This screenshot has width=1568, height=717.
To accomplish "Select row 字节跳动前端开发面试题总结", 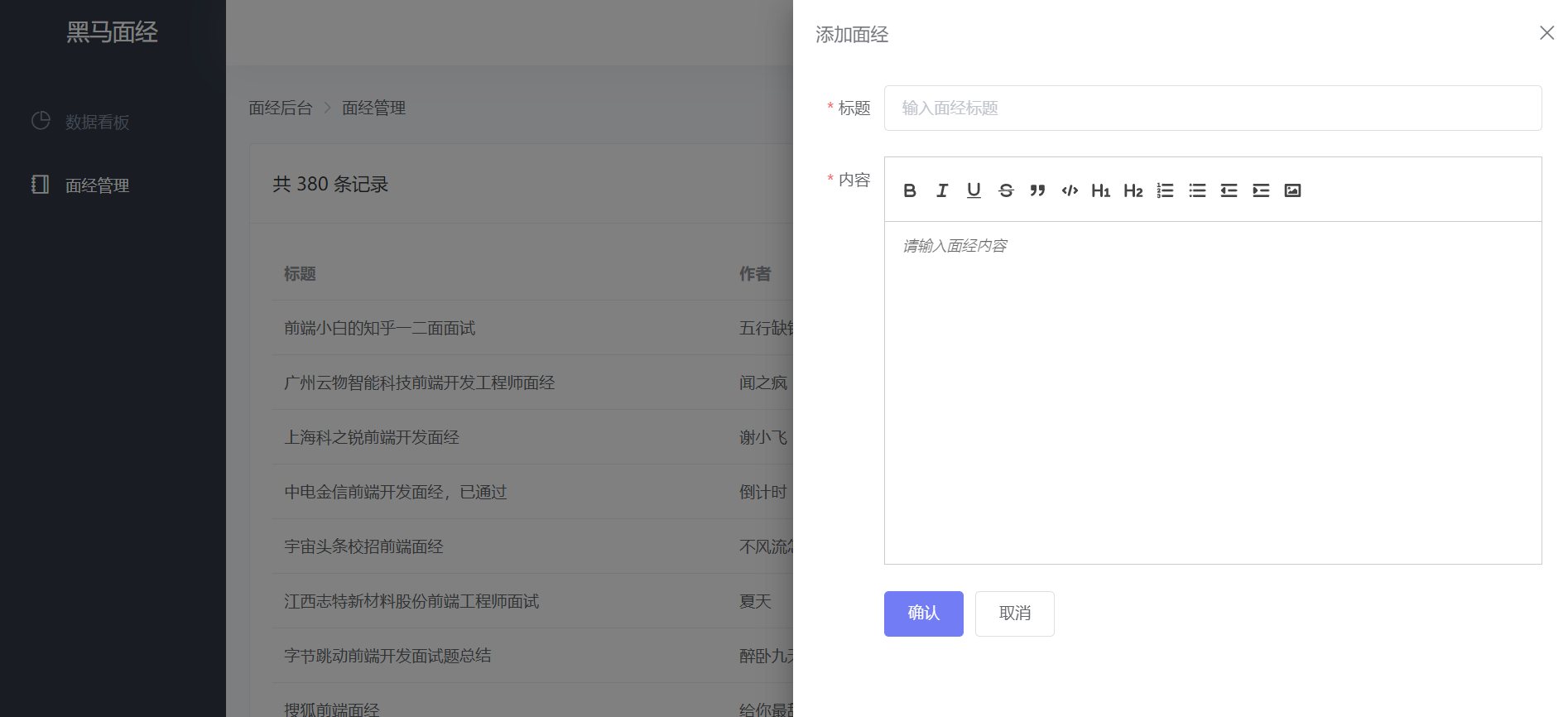I will tap(532, 656).
